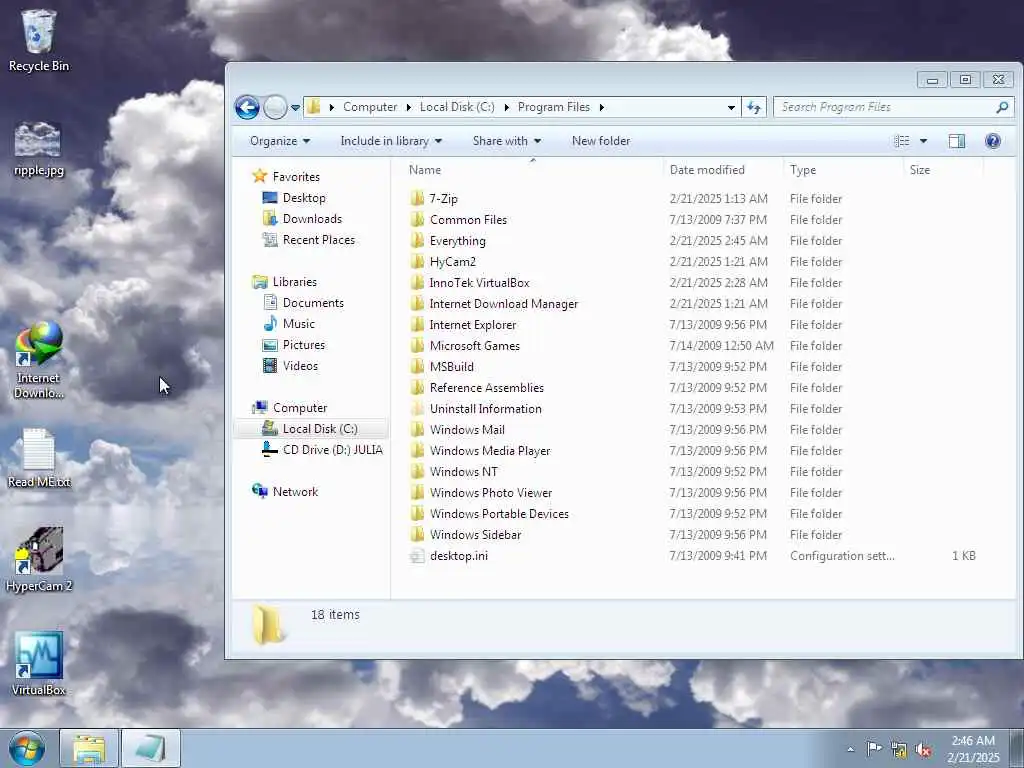Launch the HyperCam 2 desktop shortcut
Viewport: 1024px width, 768px height.
point(39,560)
